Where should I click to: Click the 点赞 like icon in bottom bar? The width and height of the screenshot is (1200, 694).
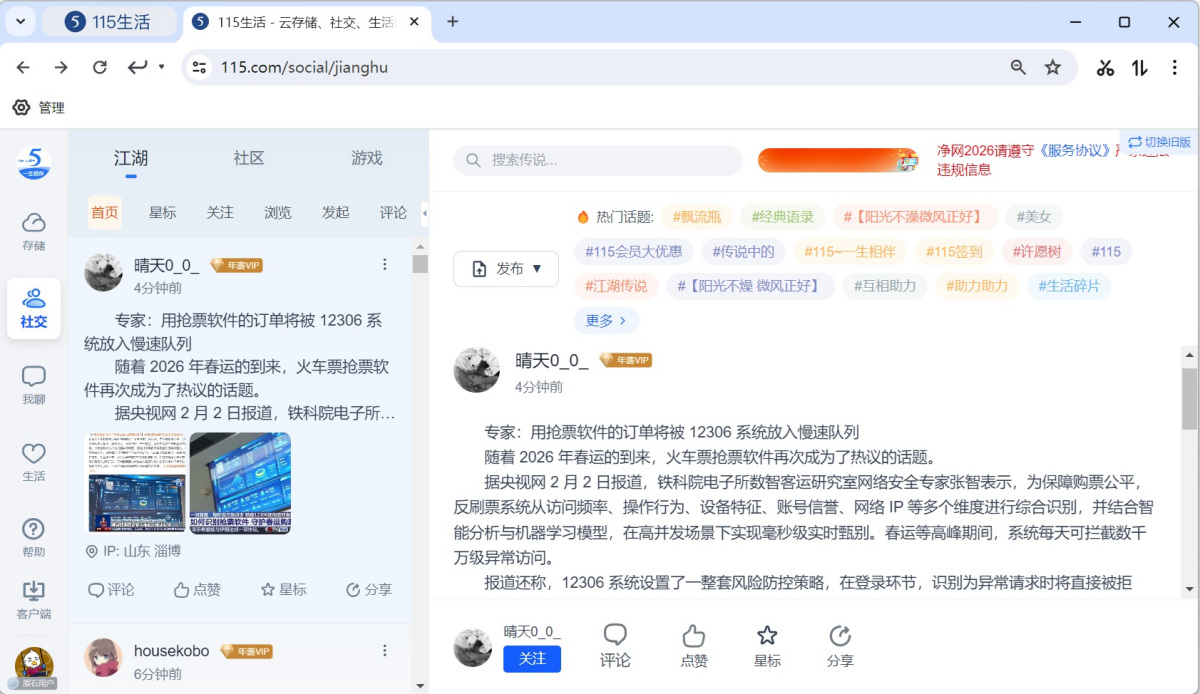(x=693, y=646)
